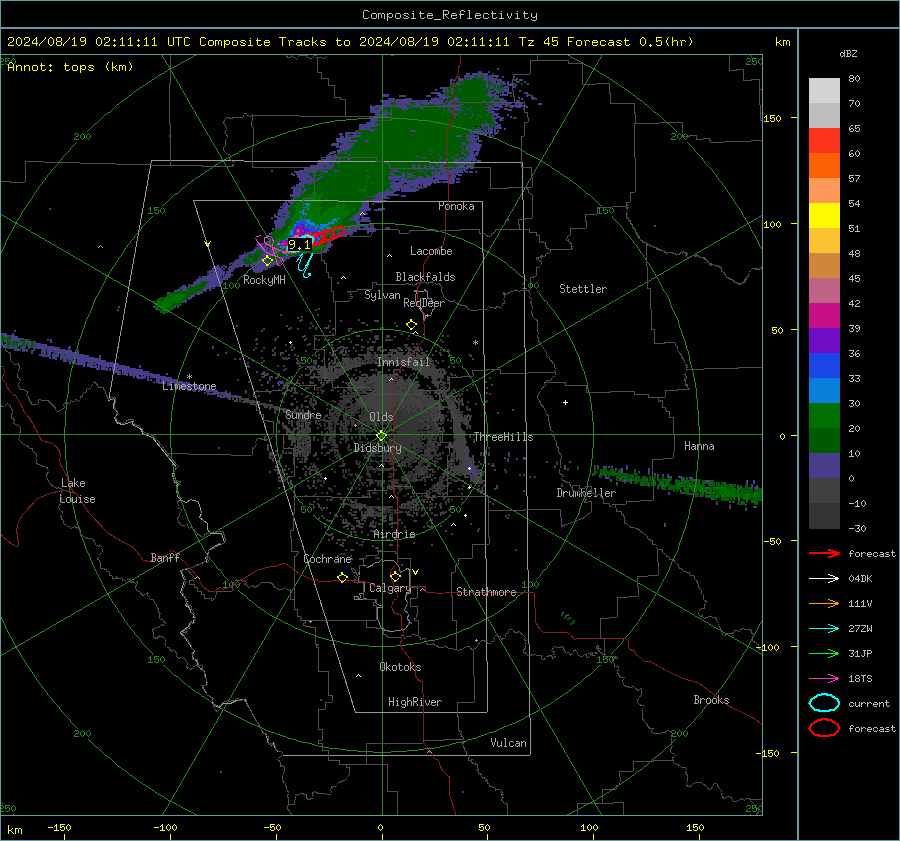Click the yellow radar-centre diamond at Didsbury
Image resolution: width=900 pixels, height=841 pixels.
pos(381,436)
